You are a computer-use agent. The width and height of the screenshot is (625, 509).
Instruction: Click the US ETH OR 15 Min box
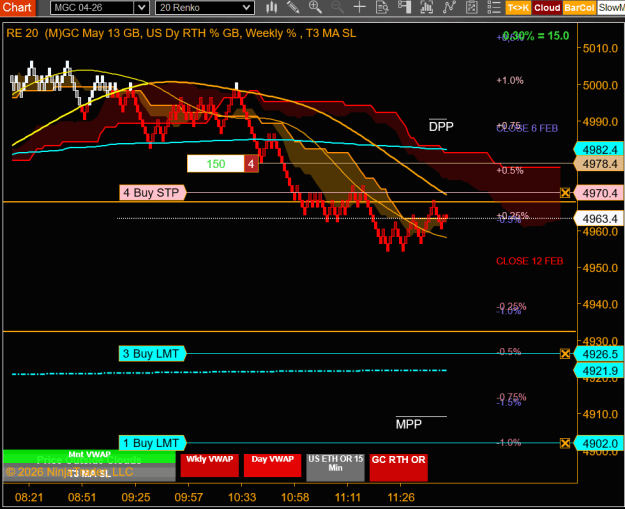[x=335, y=466]
